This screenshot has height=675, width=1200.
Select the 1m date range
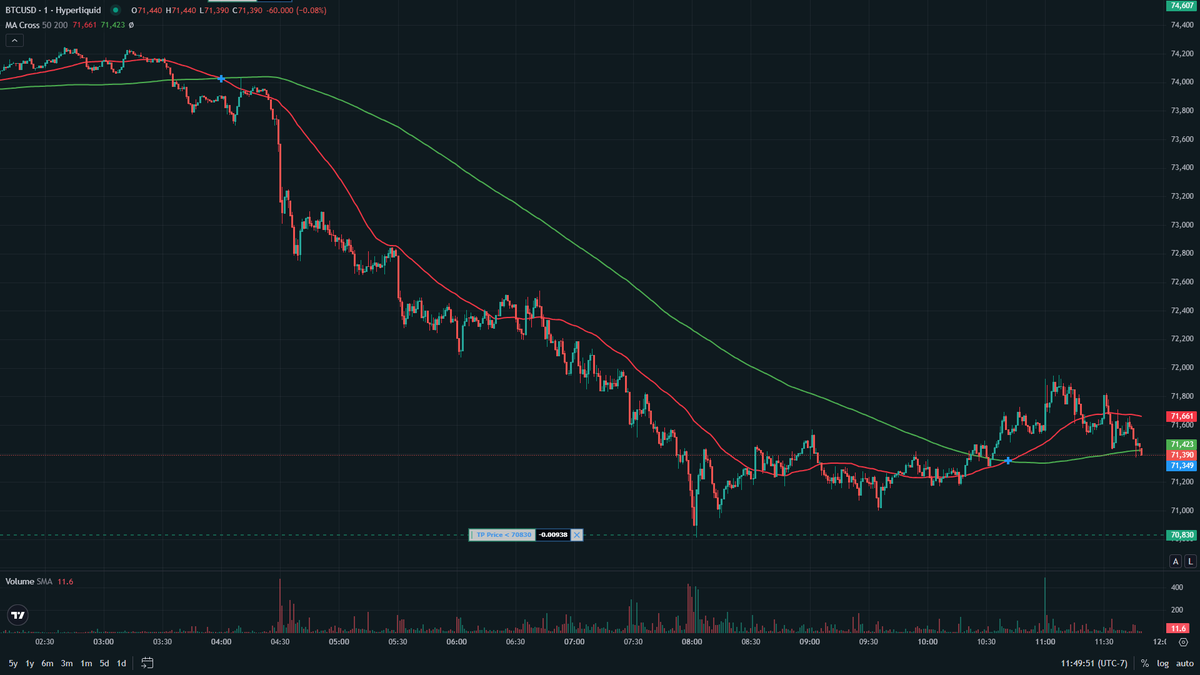pyautogui.click(x=86, y=663)
